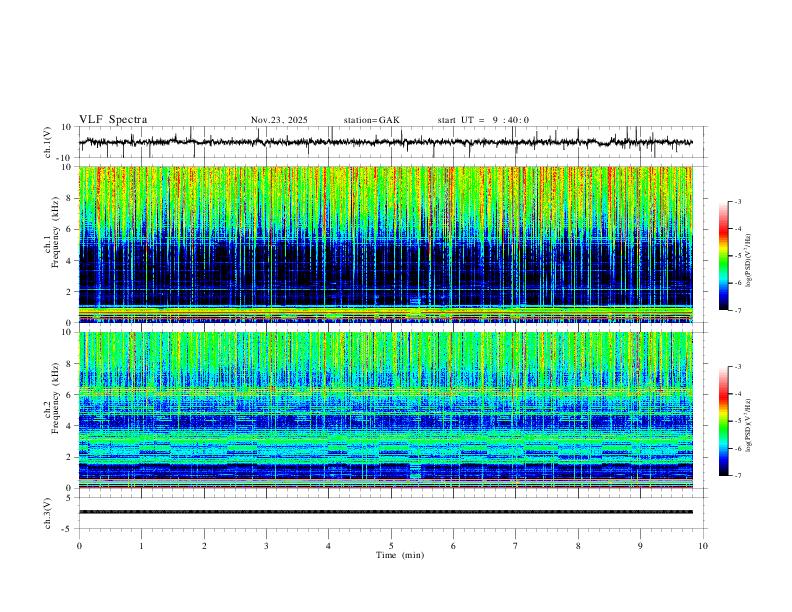Viewport: 792px width, 612px height.
Task: Click the ch.2 spectrogram colorbar
Action: pyautogui.click(x=723, y=421)
